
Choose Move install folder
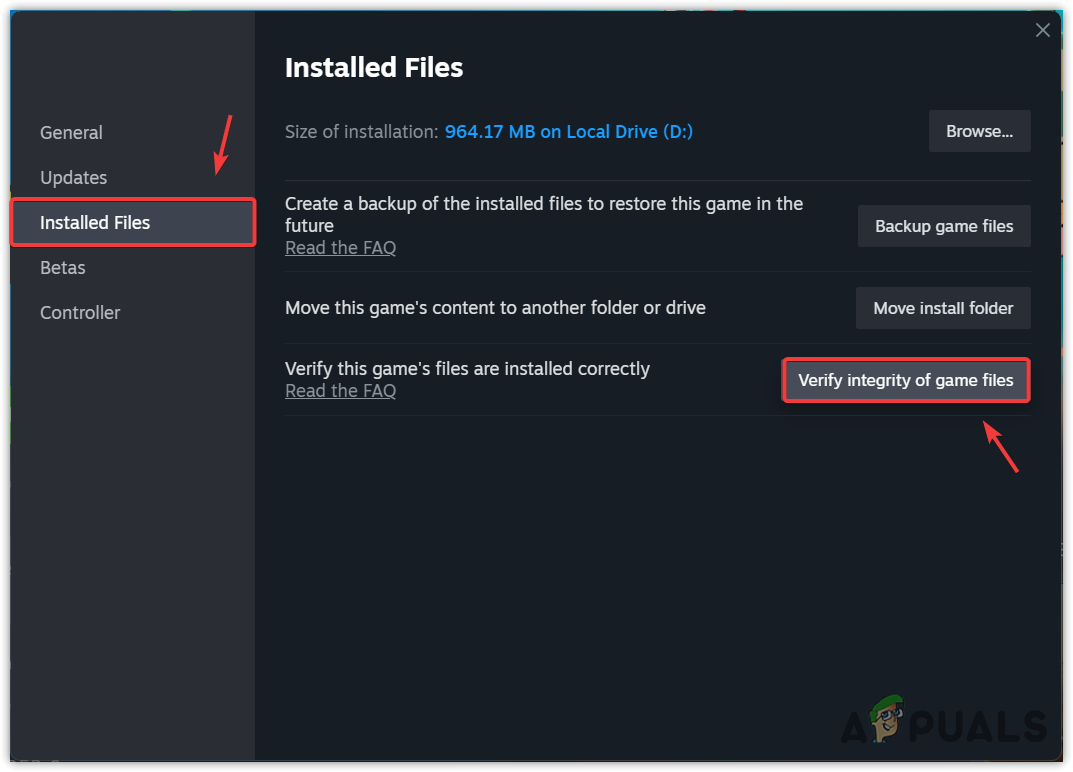(x=943, y=308)
